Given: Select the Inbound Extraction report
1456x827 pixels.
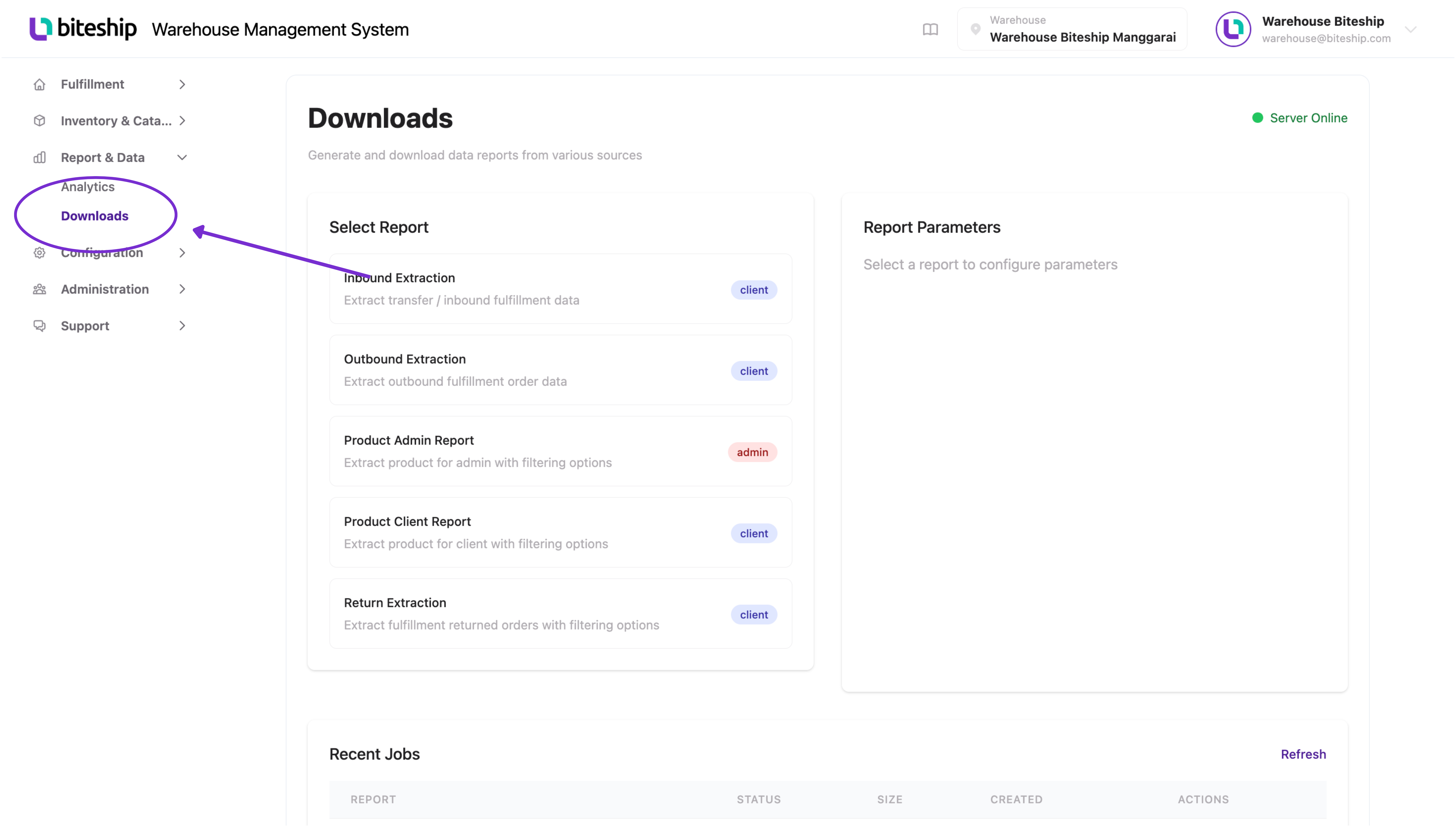Looking at the screenshot, I should pos(560,289).
